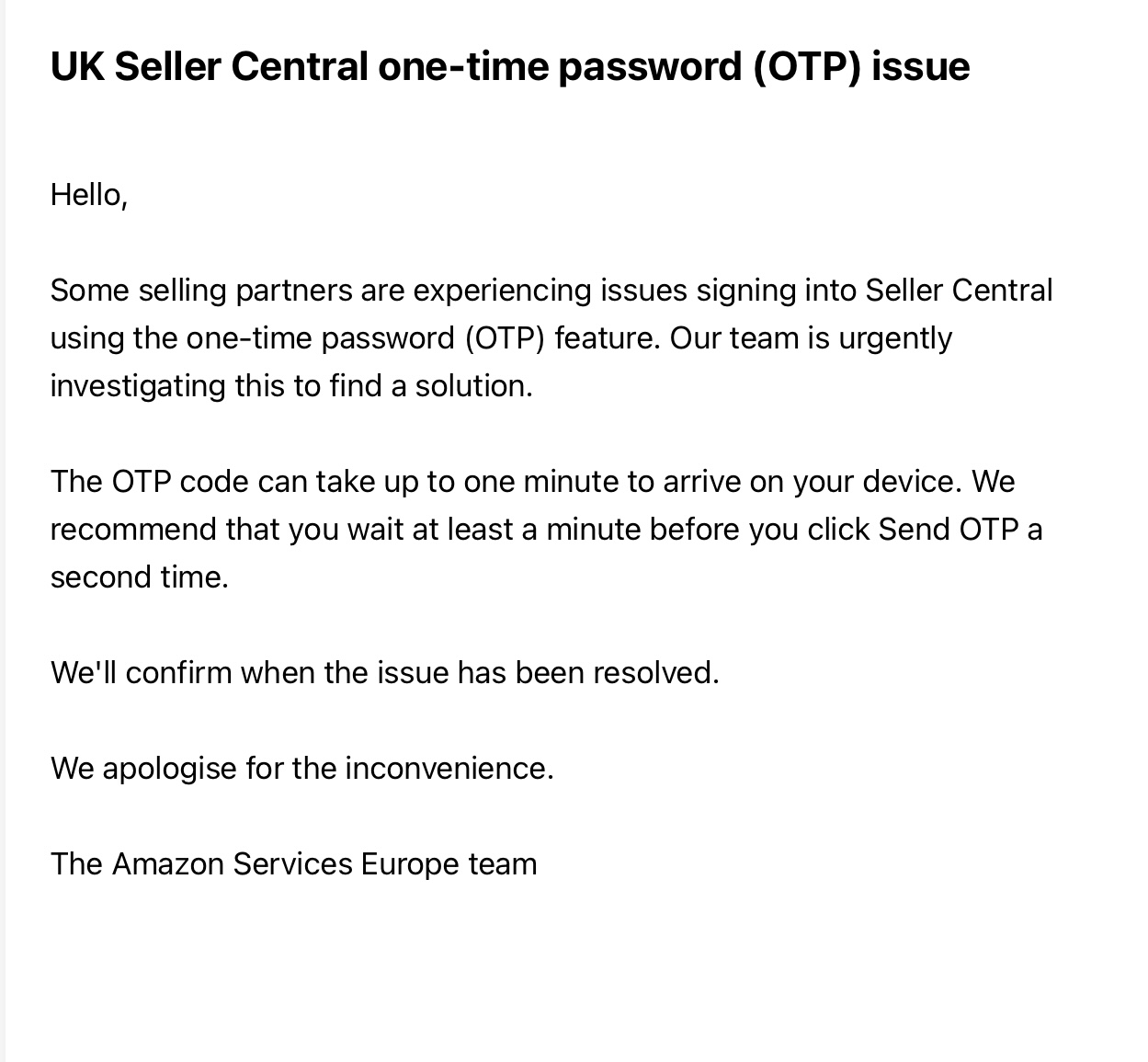Click the words "experiencing issues signing into"
The width and height of the screenshot is (1148, 1062).
tap(635, 291)
